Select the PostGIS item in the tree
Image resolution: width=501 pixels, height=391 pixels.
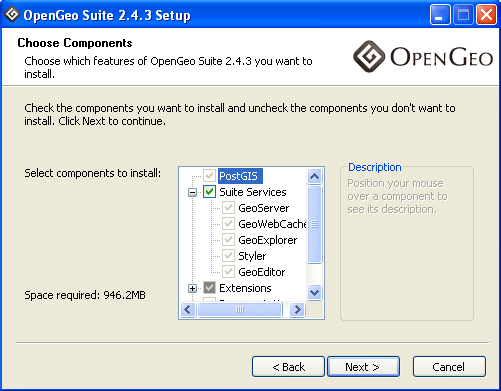[x=240, y=176]
